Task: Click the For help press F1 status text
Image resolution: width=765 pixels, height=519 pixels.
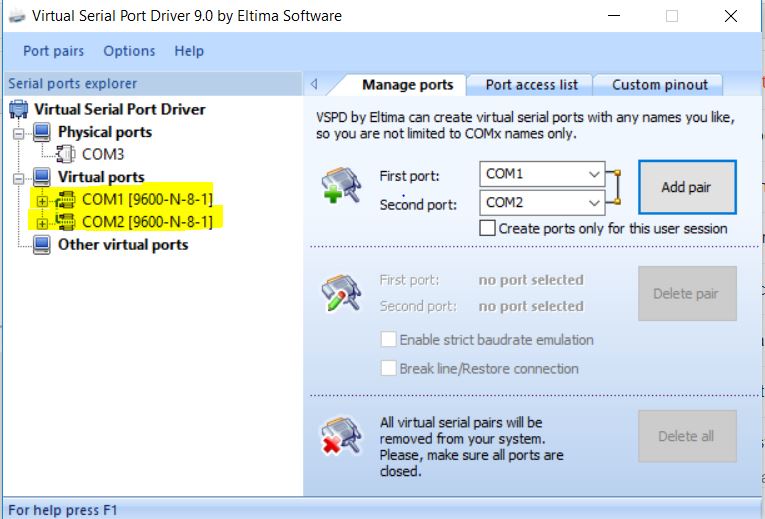Action: 63,510
